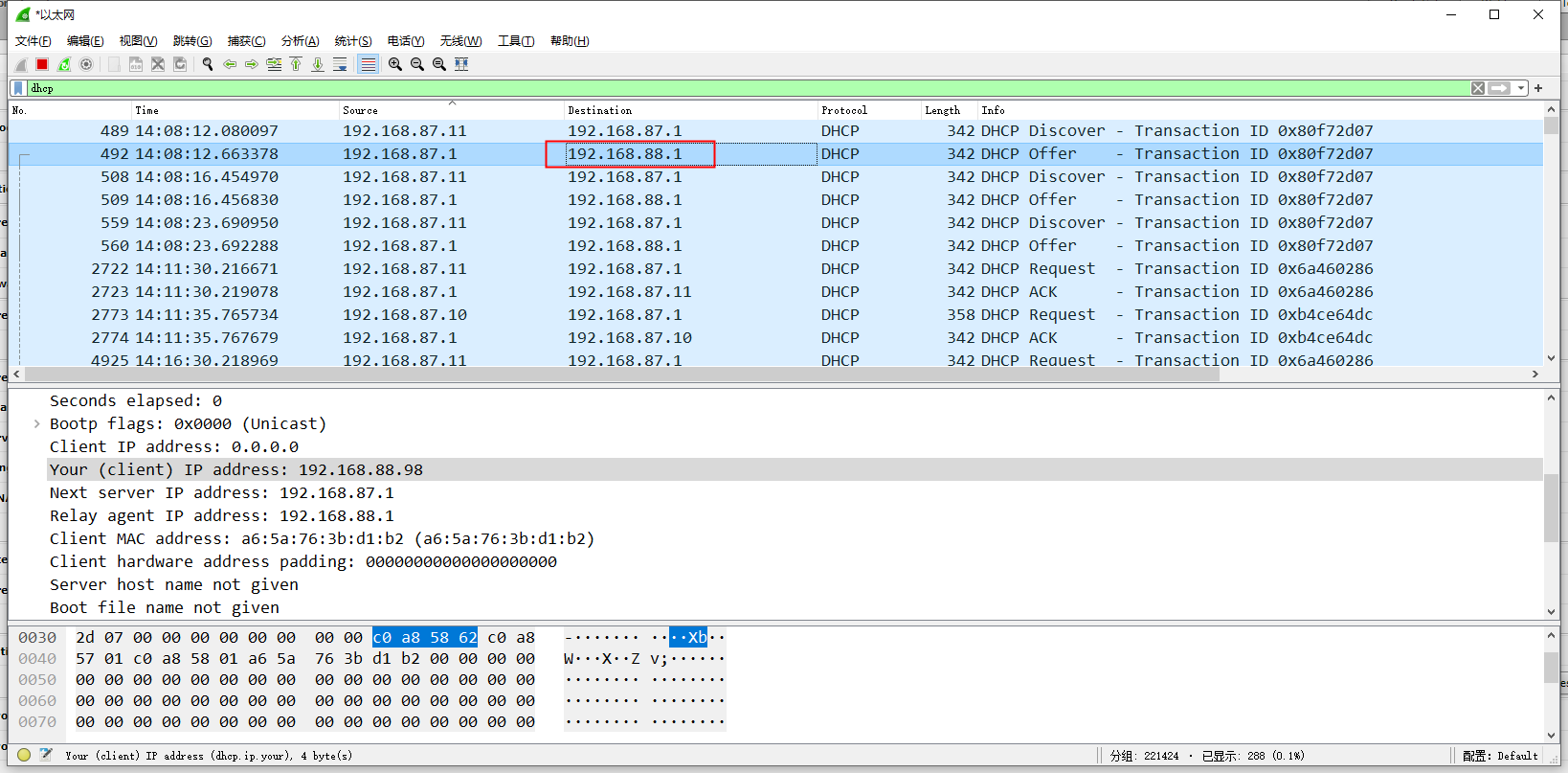Go forward to next packet arrow
The width and height of the screenshot is (1568, 773).
point(252,64)
